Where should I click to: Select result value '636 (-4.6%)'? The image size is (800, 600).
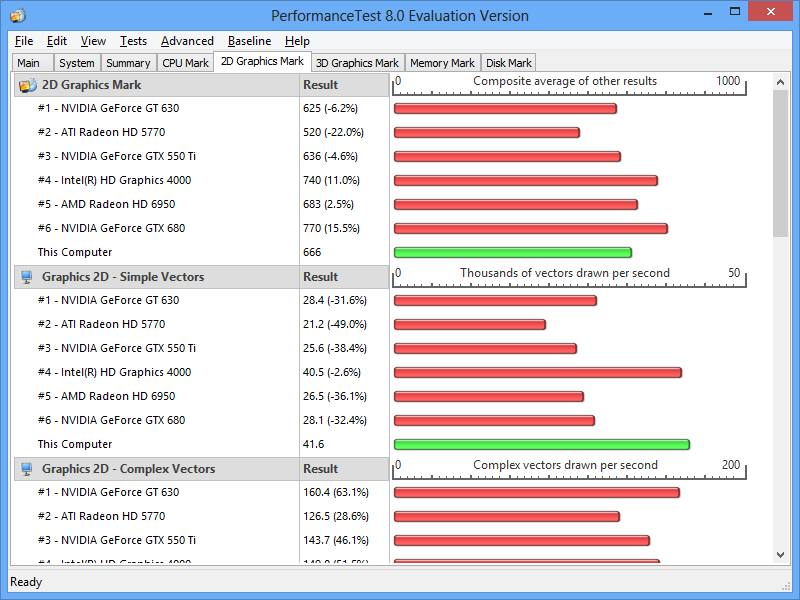point(330,156)
